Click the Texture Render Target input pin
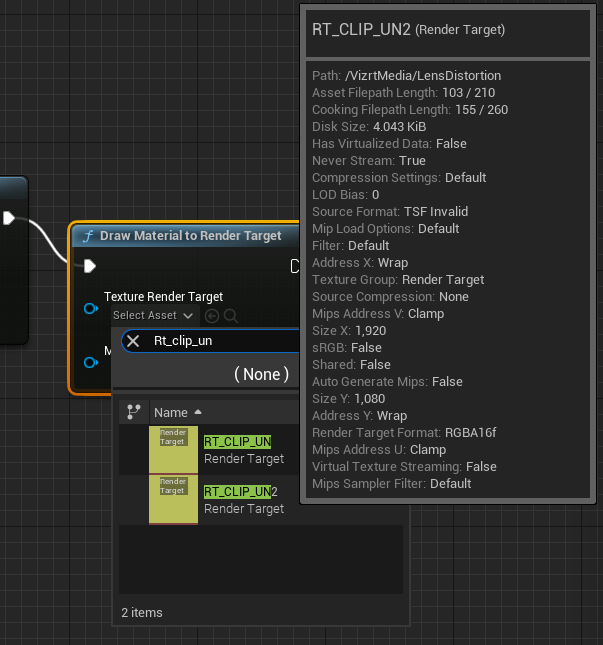The image size is (603, 645). pyautogui.click(x=90, y=309)
